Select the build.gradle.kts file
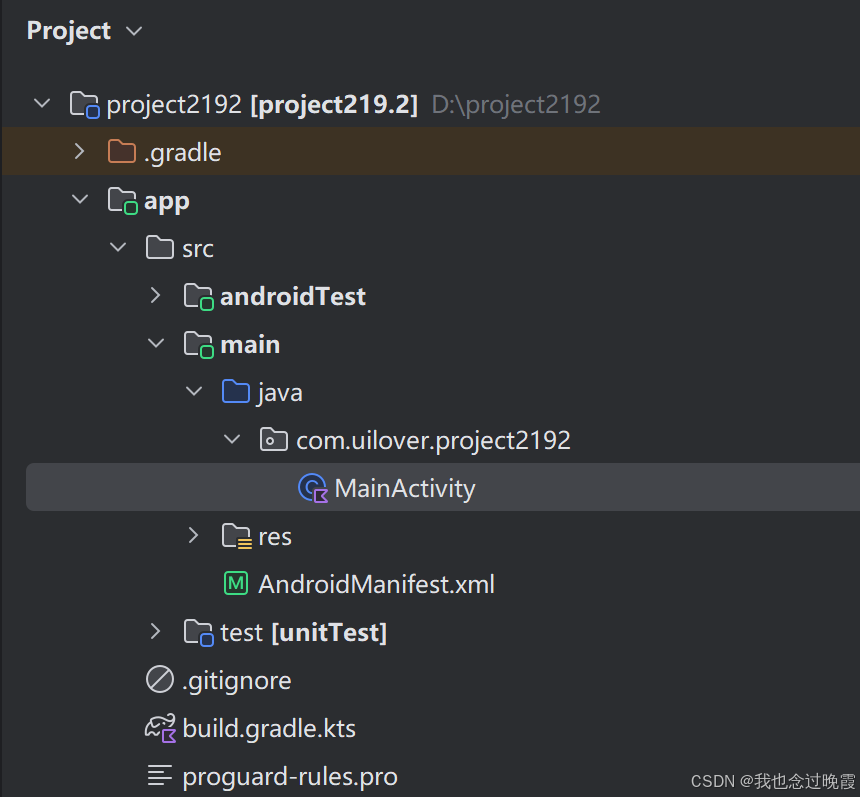This screenshot has height=797, width=860. point(269,728)
